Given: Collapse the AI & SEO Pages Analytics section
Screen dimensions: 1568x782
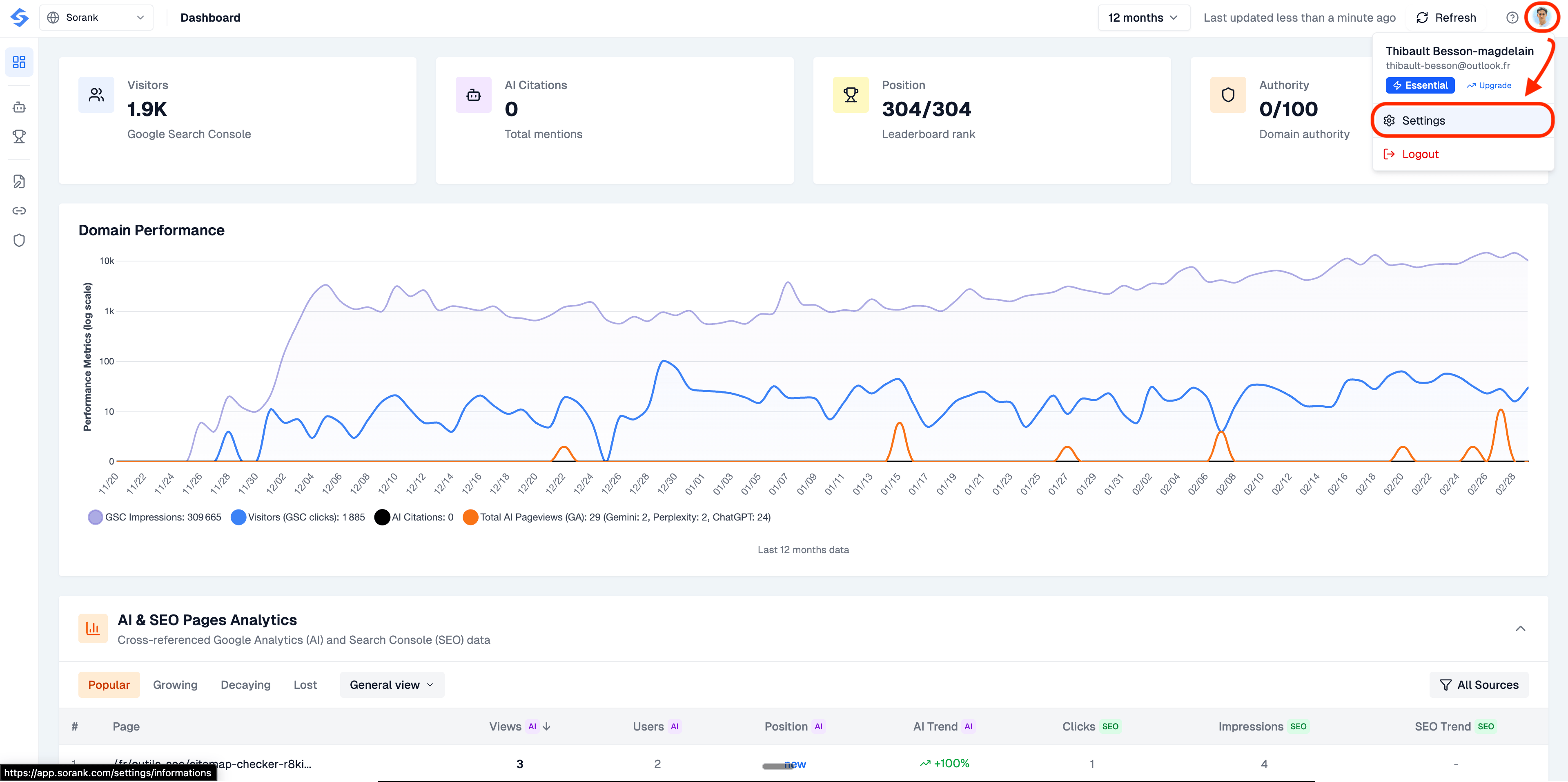Looking at the screenshot, I should tap(1521, 628).
